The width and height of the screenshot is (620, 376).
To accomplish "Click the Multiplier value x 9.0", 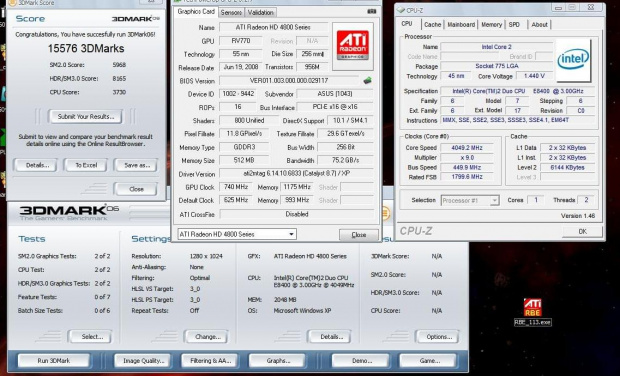I will [467, 157].
